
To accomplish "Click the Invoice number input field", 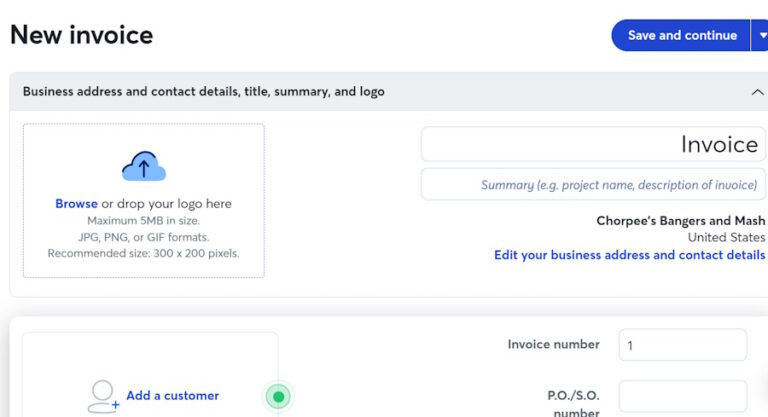I will pos(682,345).
